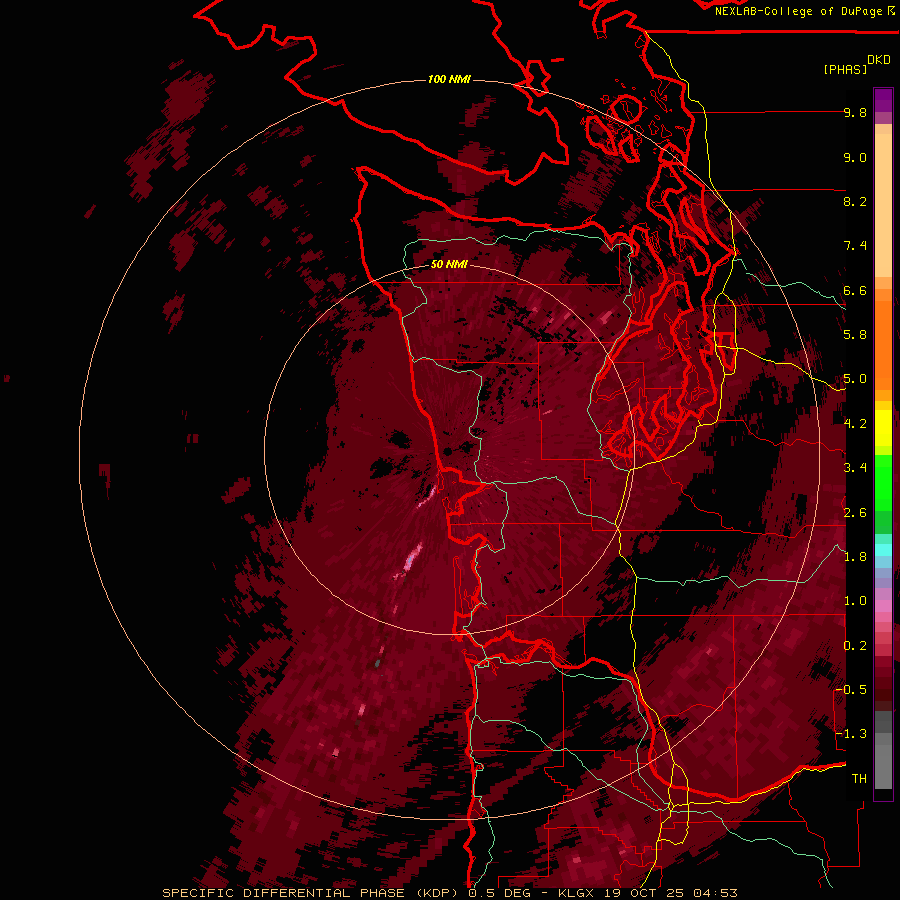Click the 5.0 legend value
900x900 pixels.
(x=855, y=379)
